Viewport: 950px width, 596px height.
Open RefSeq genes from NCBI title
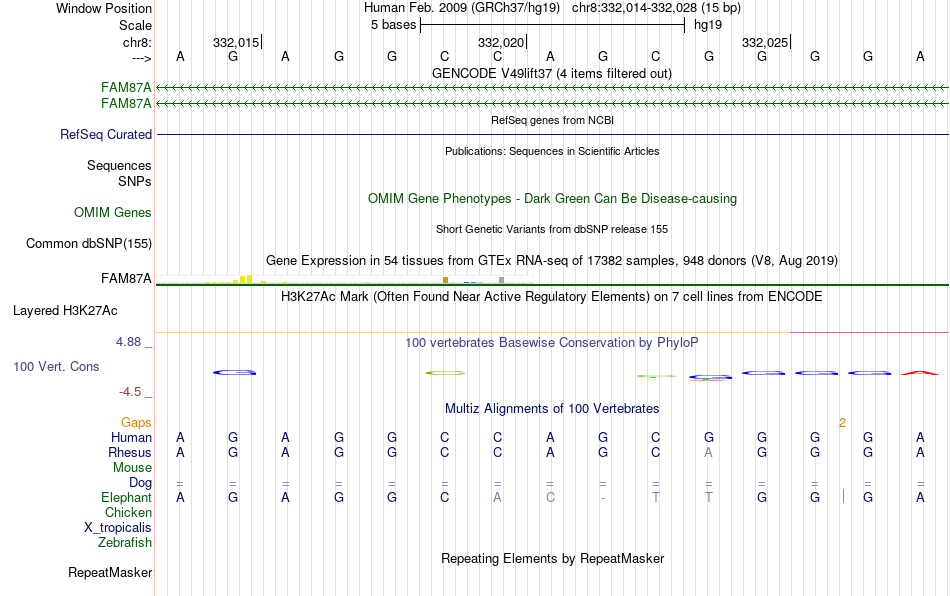tap(552, 120)
